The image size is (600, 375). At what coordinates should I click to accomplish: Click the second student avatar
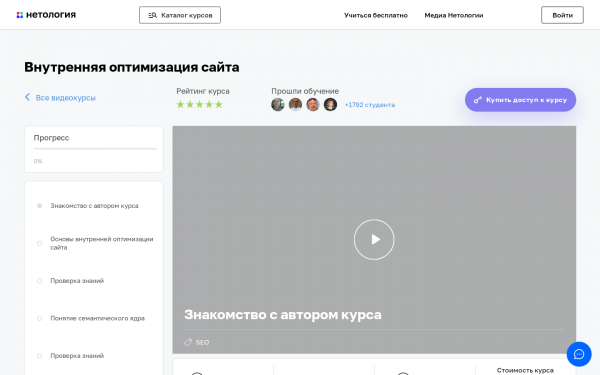click(x=295, y=104)
